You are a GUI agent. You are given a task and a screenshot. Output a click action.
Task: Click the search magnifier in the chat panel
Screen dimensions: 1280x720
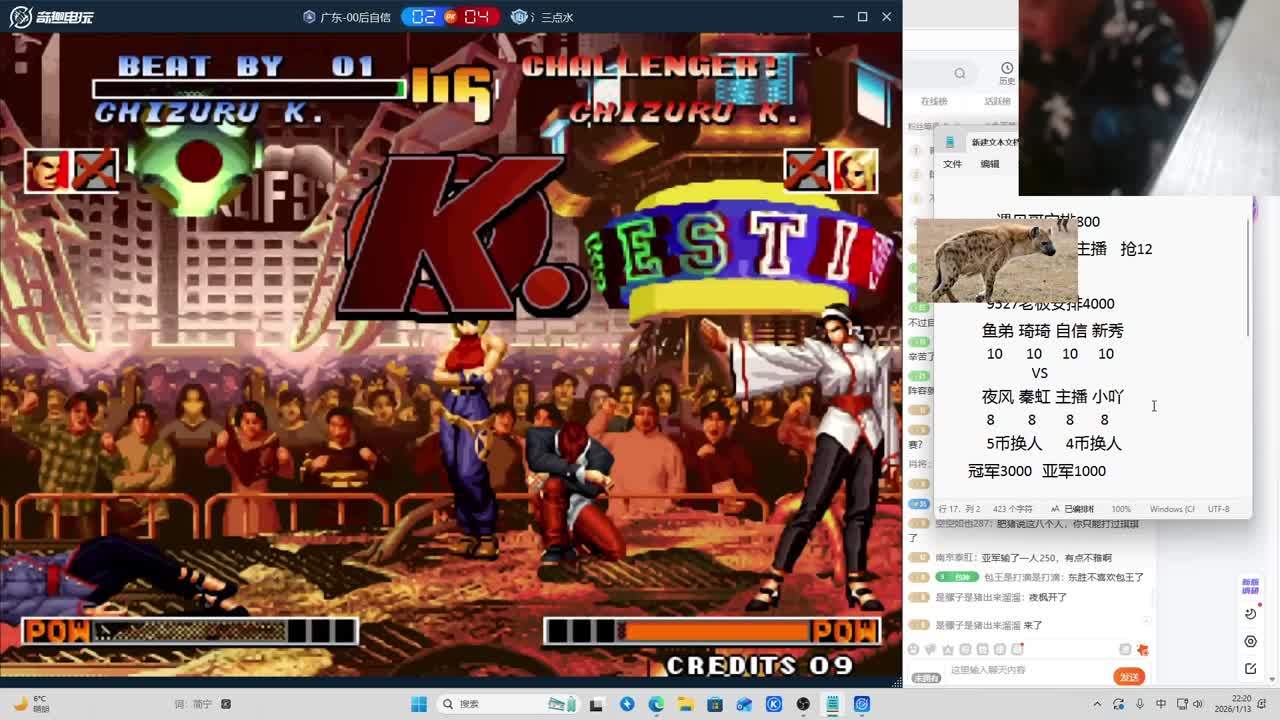pos(960,73)
